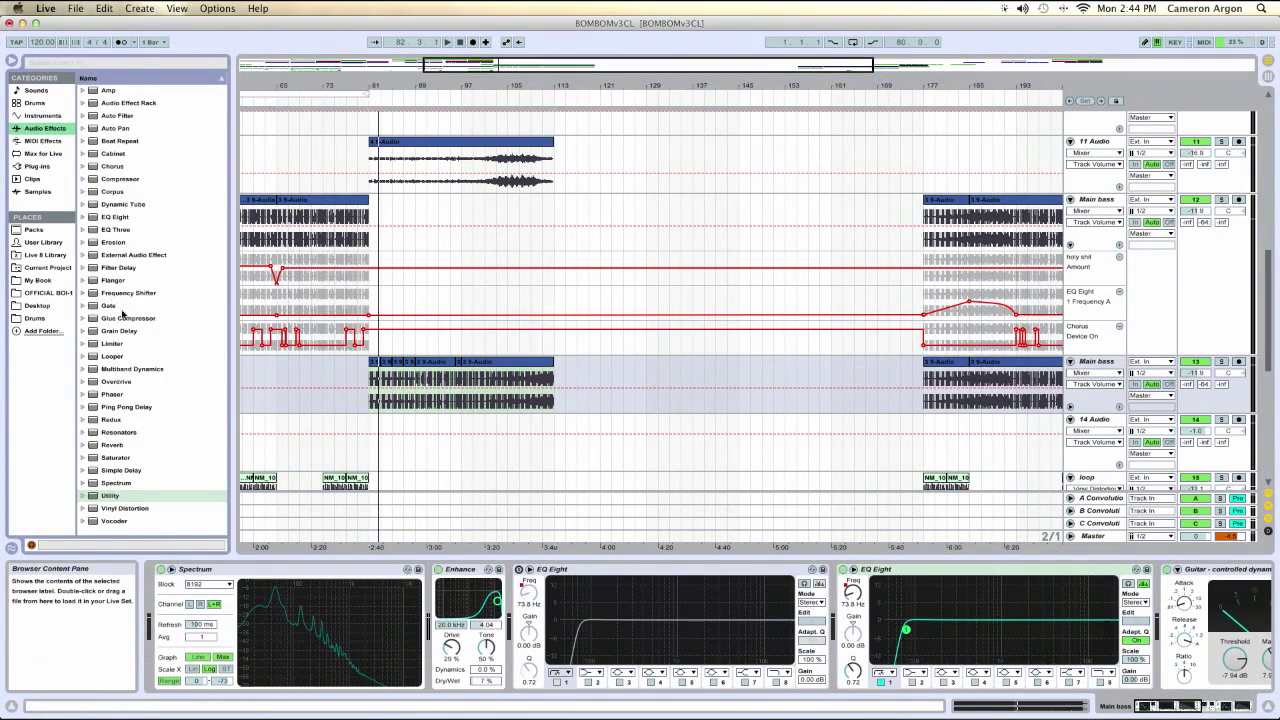Screen dimensions: 1280x720
Task: Click the Compressor Threshold knob
Action: (x=1235, y=658)
